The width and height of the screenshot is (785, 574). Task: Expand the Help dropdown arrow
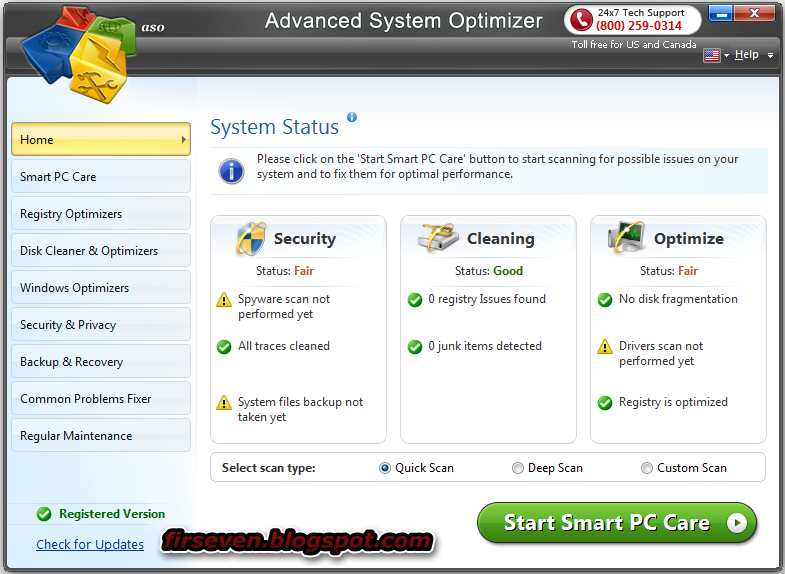[770, 56]
